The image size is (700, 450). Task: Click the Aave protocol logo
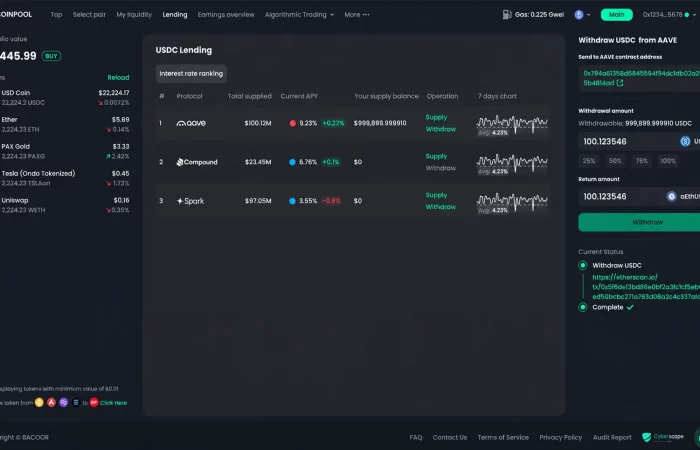tap(191, 123)
